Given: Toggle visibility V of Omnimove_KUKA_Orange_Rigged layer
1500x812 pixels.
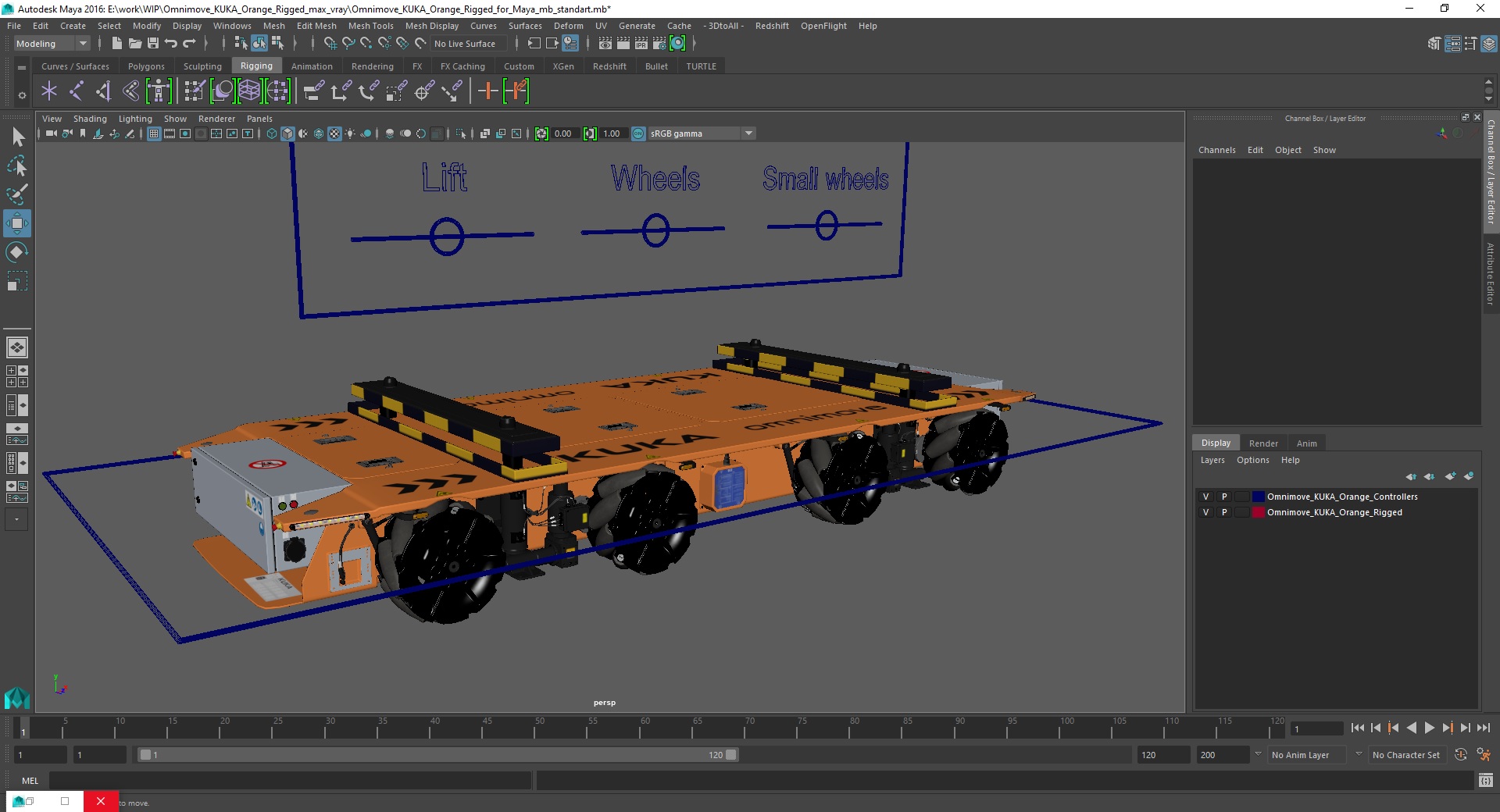Looking at the screenshot, I should [1205, 512].
